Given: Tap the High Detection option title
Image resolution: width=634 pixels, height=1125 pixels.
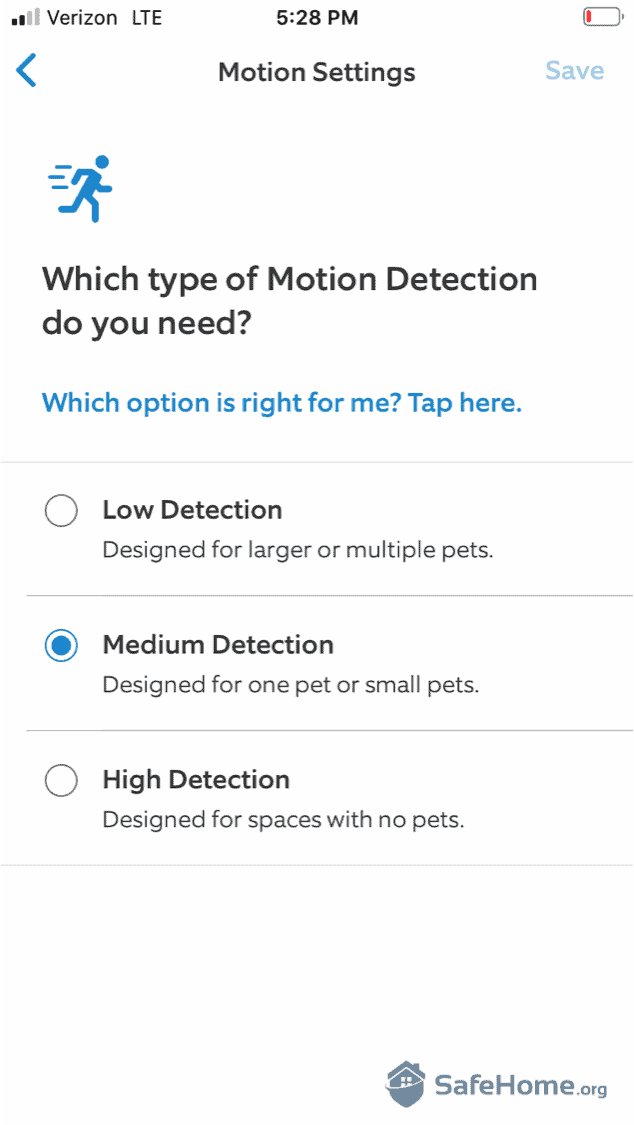Looking at the screenshot, I should pyautogui.click(x=196, y=780).
